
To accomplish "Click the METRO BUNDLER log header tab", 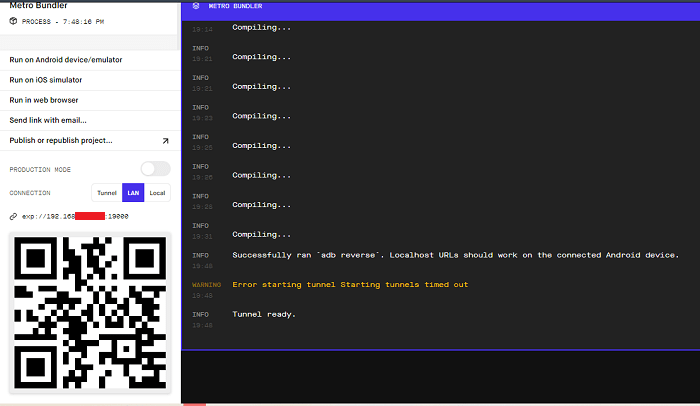I will (x=235, y=6).
